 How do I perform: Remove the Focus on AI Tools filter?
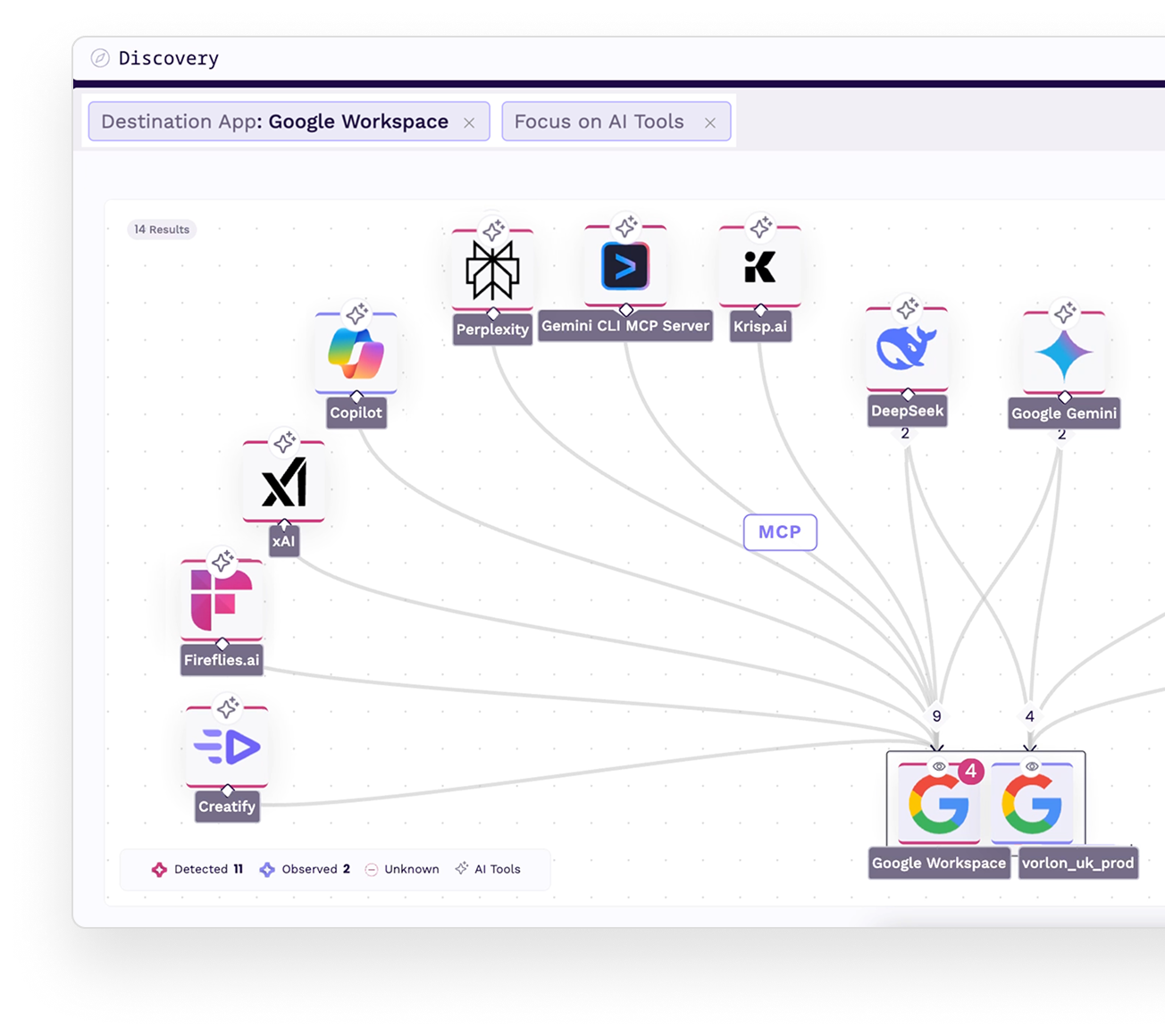[710, 123]
